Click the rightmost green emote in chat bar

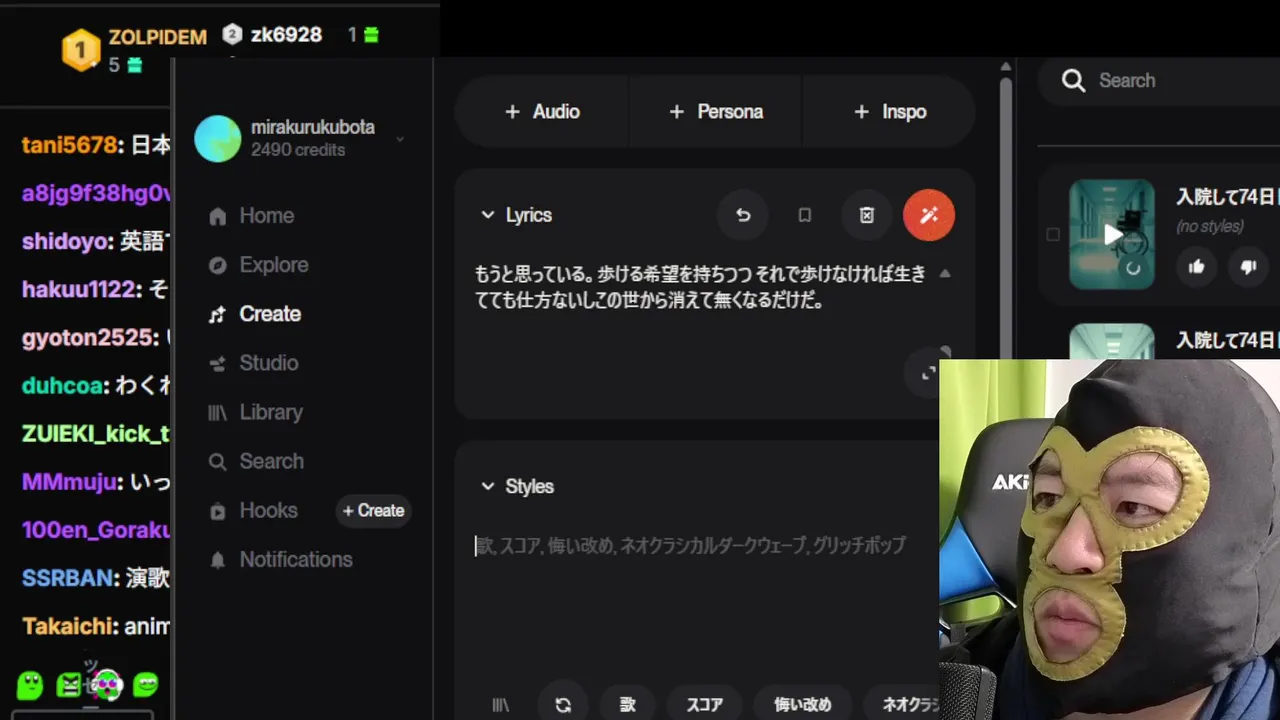(146, 684)
